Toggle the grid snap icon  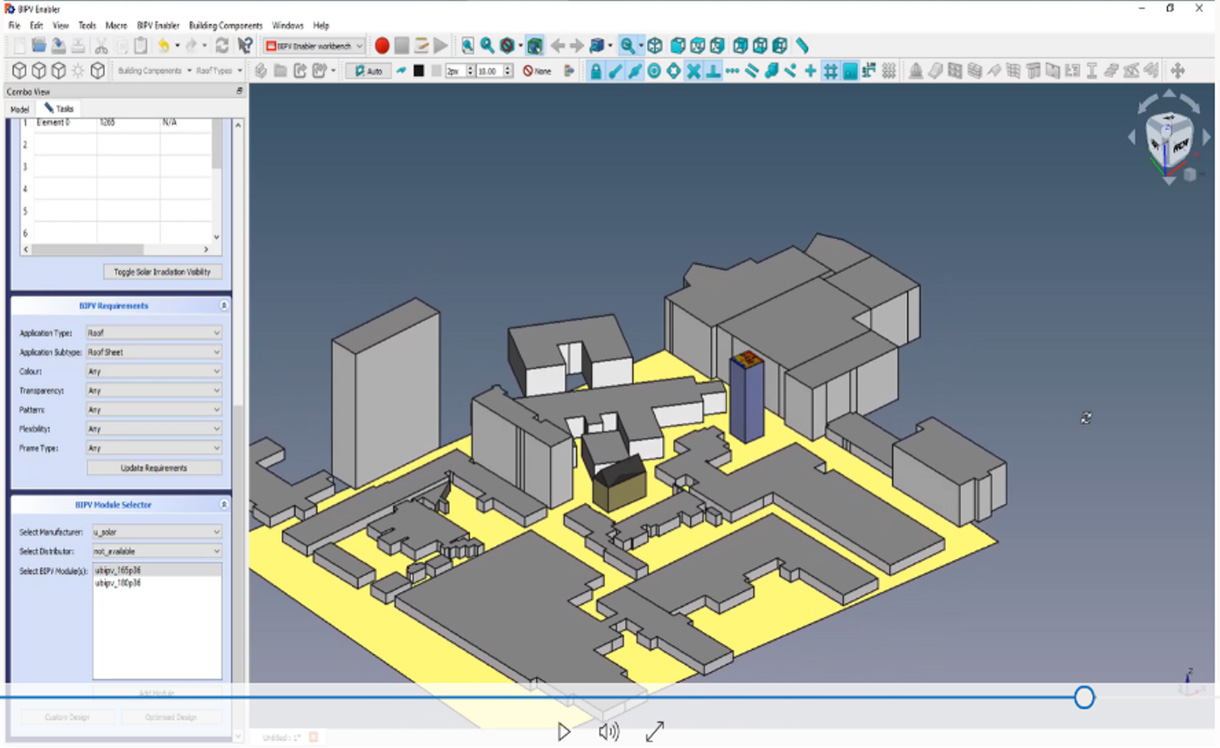coord(830,71)
